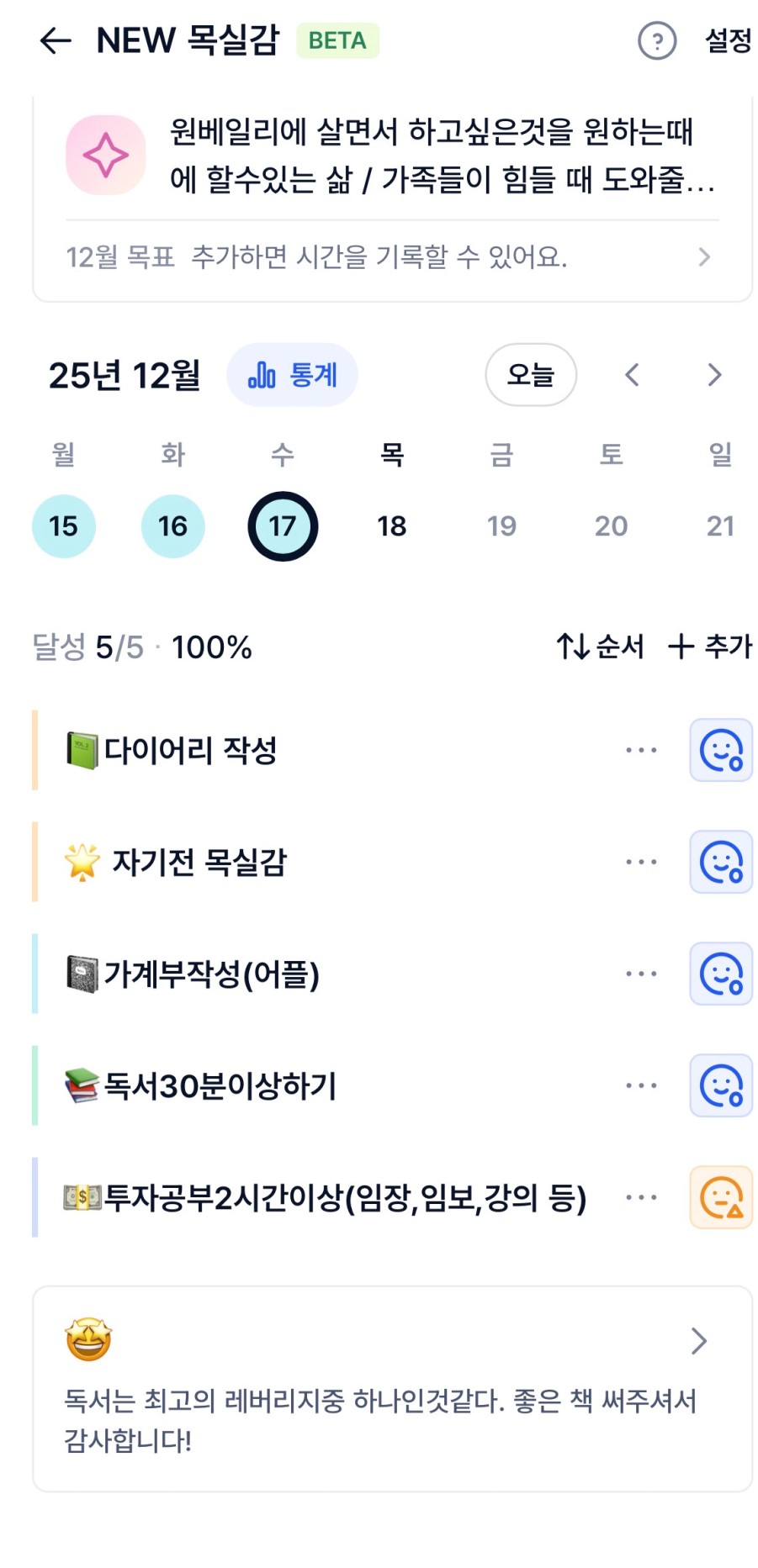Open the 통계 statistics view
758x1568 pixels.
click(292, 375)
